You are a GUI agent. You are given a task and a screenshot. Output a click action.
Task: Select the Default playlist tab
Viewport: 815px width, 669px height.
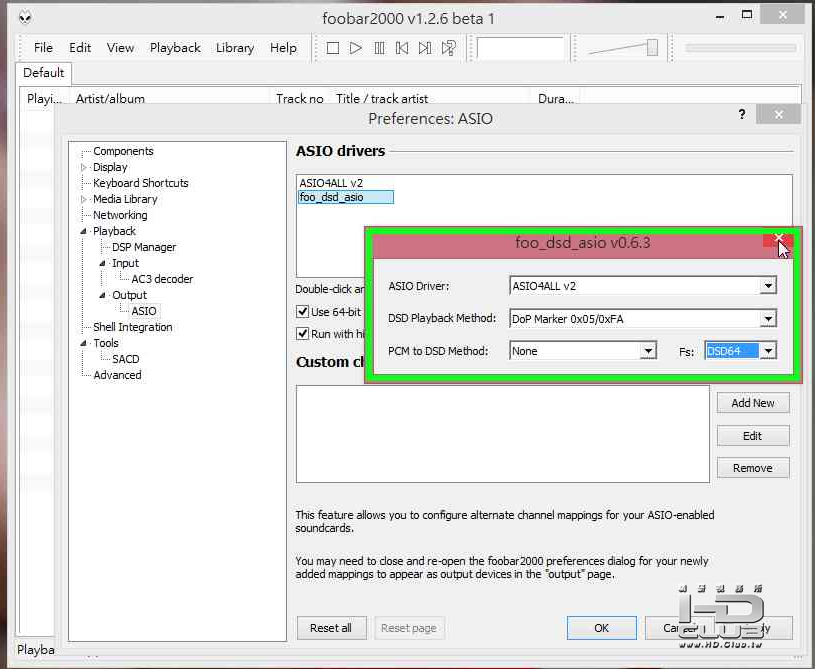(x=44, y=73)
